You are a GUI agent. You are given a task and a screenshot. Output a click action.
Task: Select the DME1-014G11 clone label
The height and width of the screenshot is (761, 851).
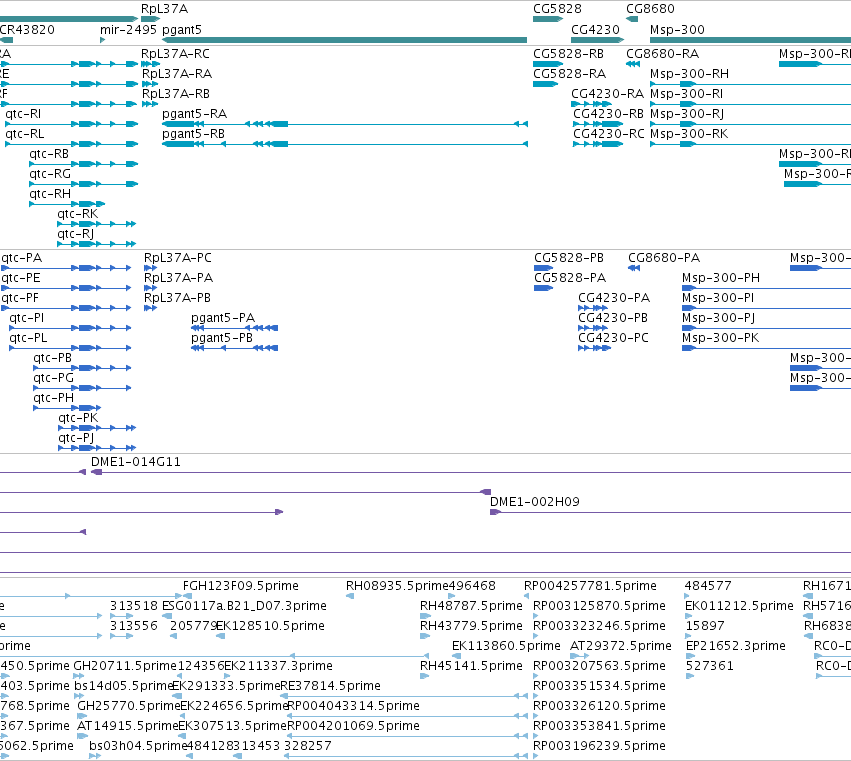136,462
